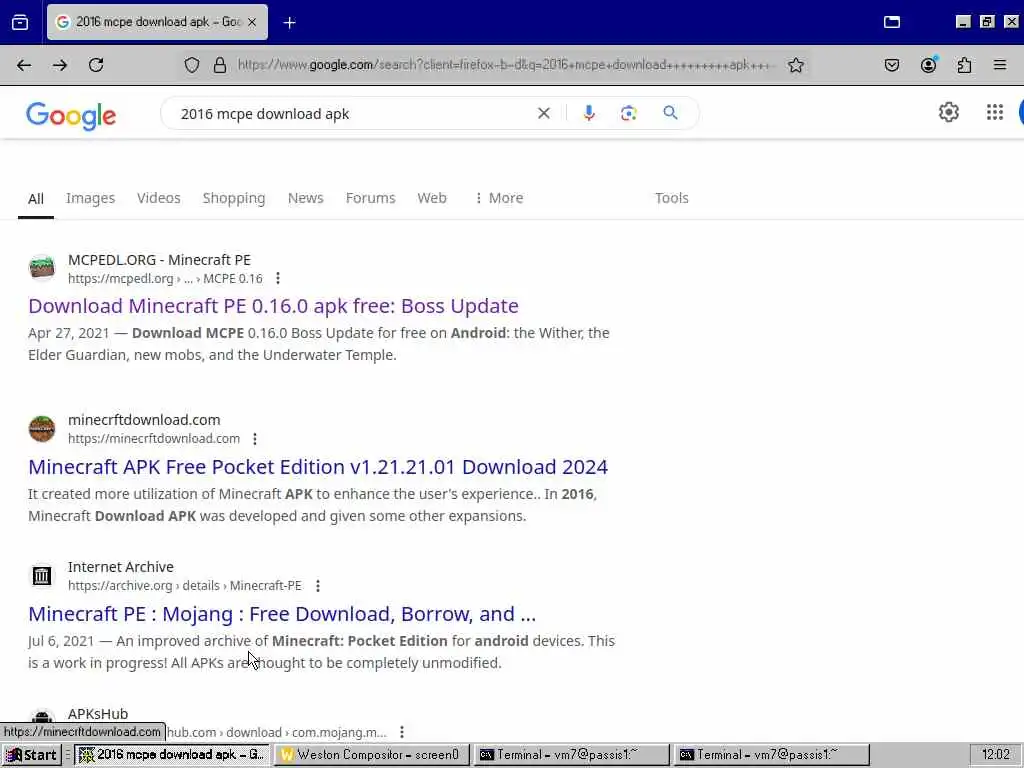Open Minecraft PE : Mojang archive link
This screenshot has height=768, width=1024.
pyautogui.click(x=282, y=614)
